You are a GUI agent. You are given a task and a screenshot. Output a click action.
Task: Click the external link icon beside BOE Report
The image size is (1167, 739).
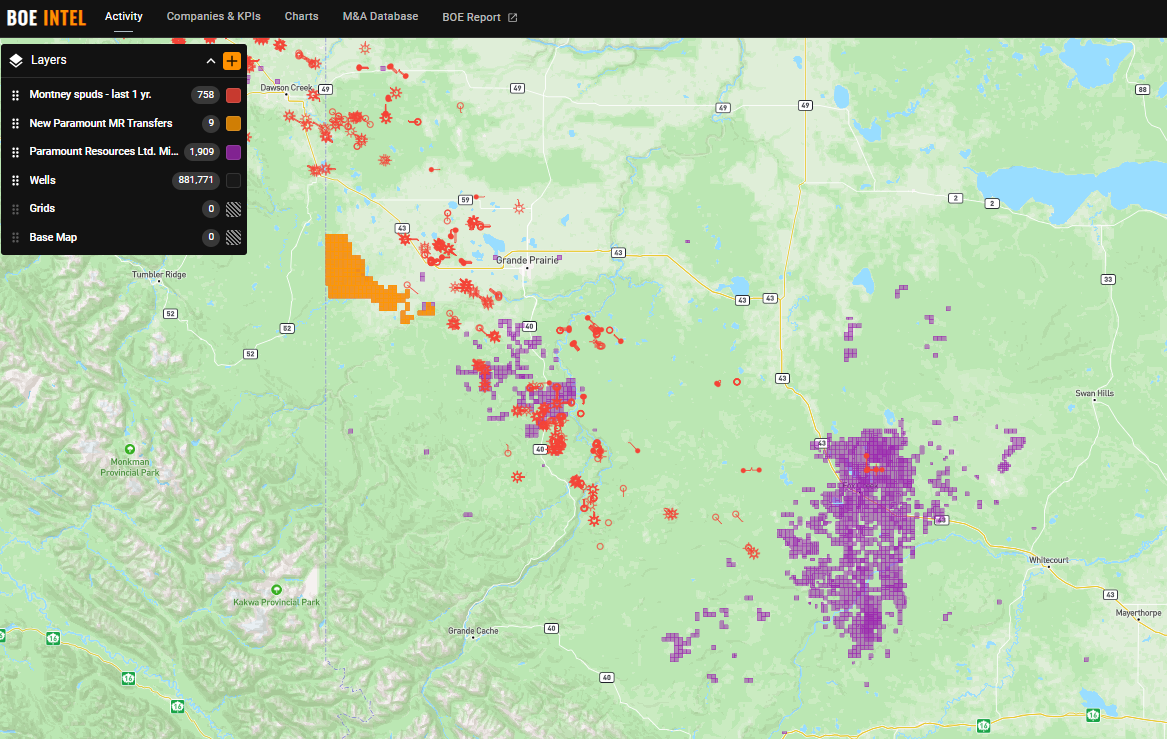[513, 17]
